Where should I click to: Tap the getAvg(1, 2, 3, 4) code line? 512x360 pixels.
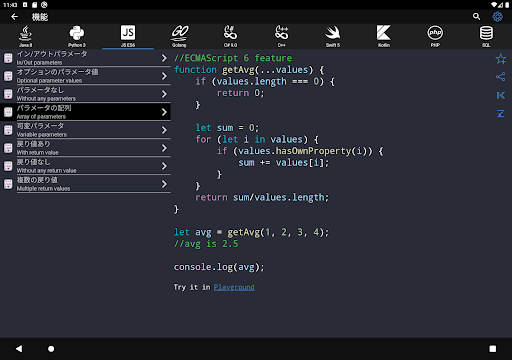pyautogui.click(x=251, y=232)
